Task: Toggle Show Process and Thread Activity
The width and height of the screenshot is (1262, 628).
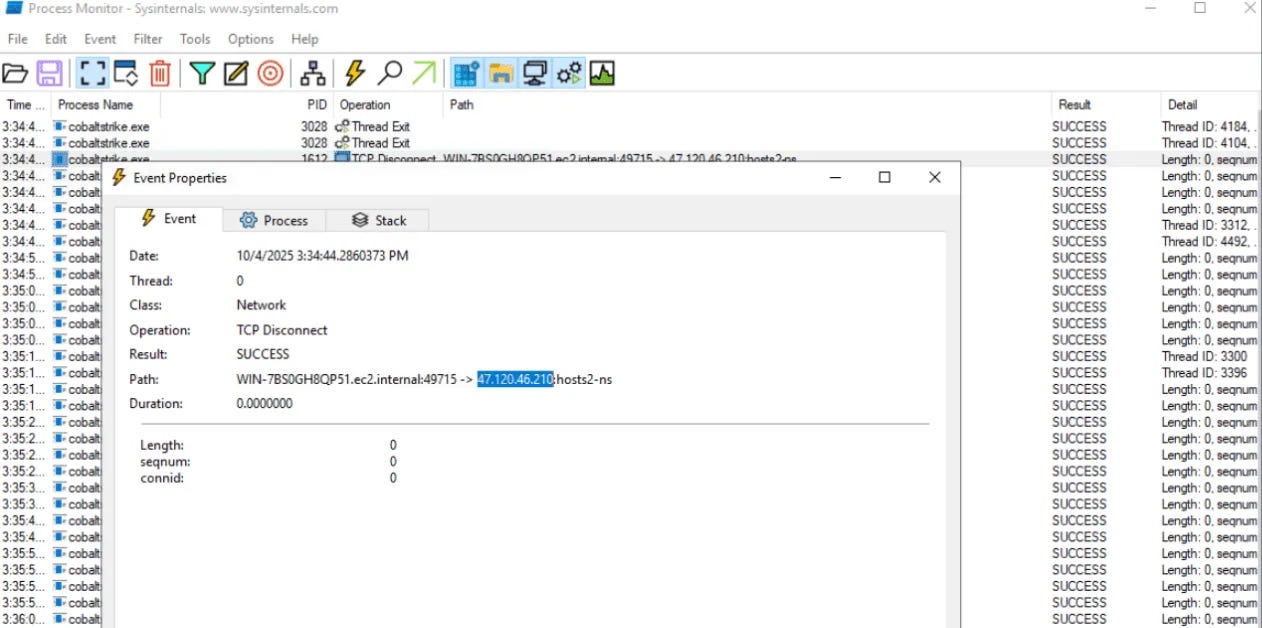Action: coord(569,73)
